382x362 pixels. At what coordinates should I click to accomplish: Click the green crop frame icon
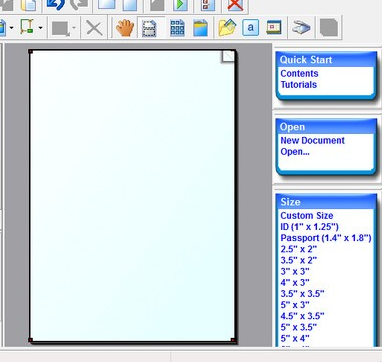coord(26,27)
